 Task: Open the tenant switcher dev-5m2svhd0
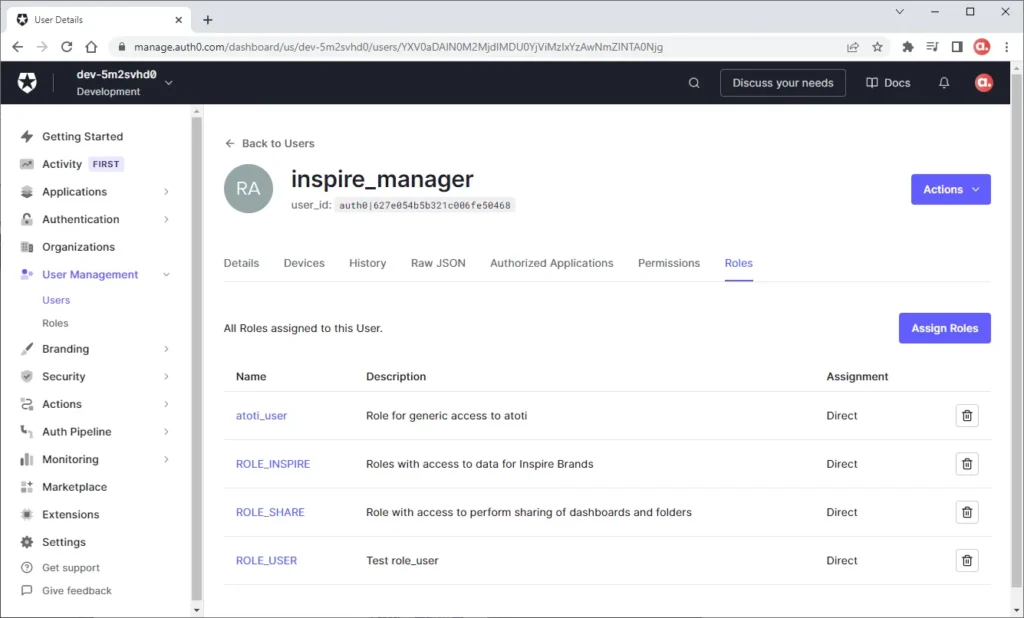[124, 83]
